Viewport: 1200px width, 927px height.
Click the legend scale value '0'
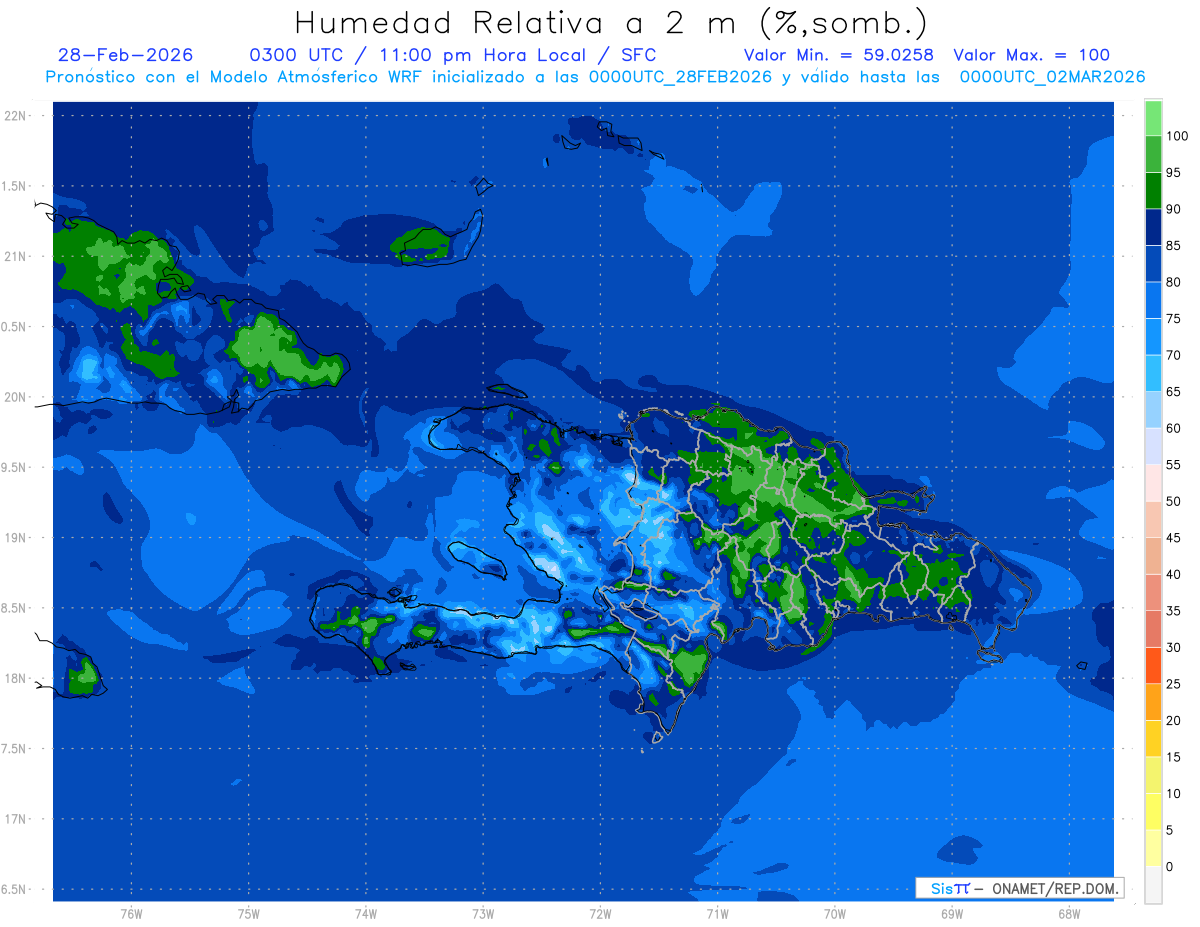1169,867
